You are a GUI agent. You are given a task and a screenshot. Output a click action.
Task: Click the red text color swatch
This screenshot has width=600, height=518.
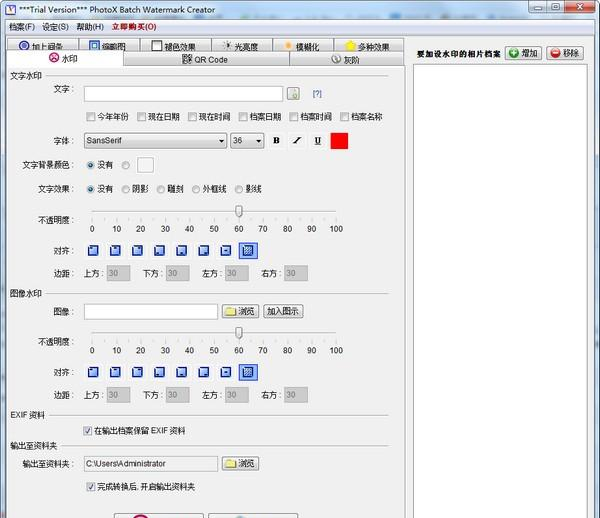[x=339, y=141]
